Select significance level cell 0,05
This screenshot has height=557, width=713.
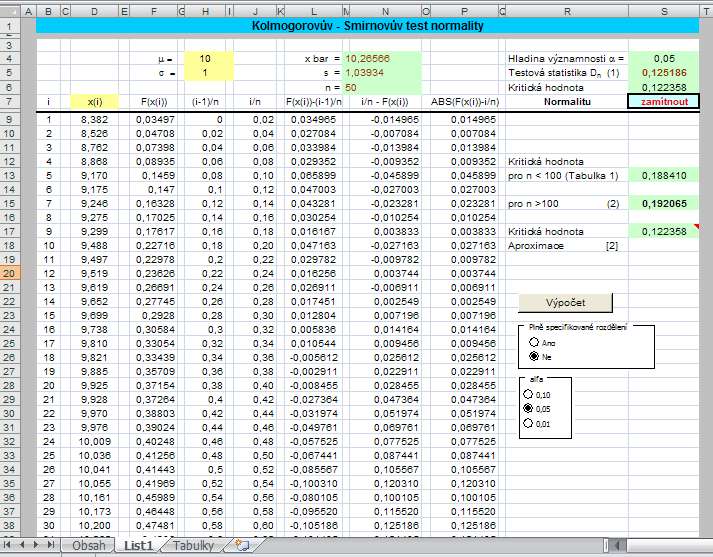[664, 59]
